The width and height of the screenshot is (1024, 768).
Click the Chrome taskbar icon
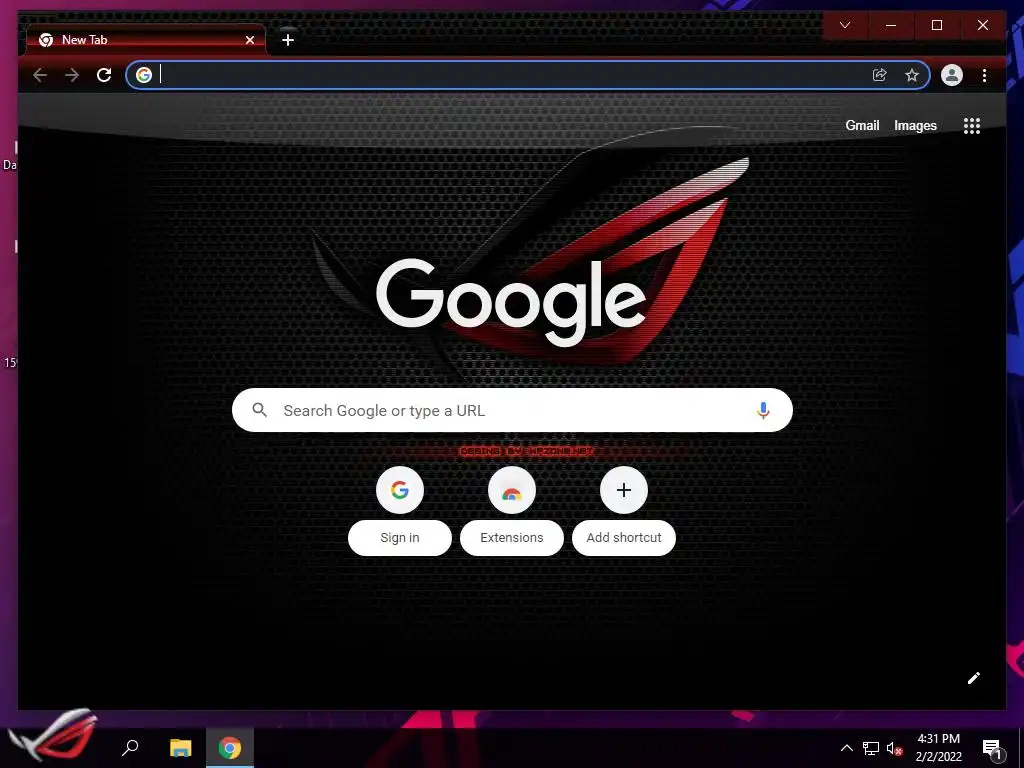coord(229,748)
